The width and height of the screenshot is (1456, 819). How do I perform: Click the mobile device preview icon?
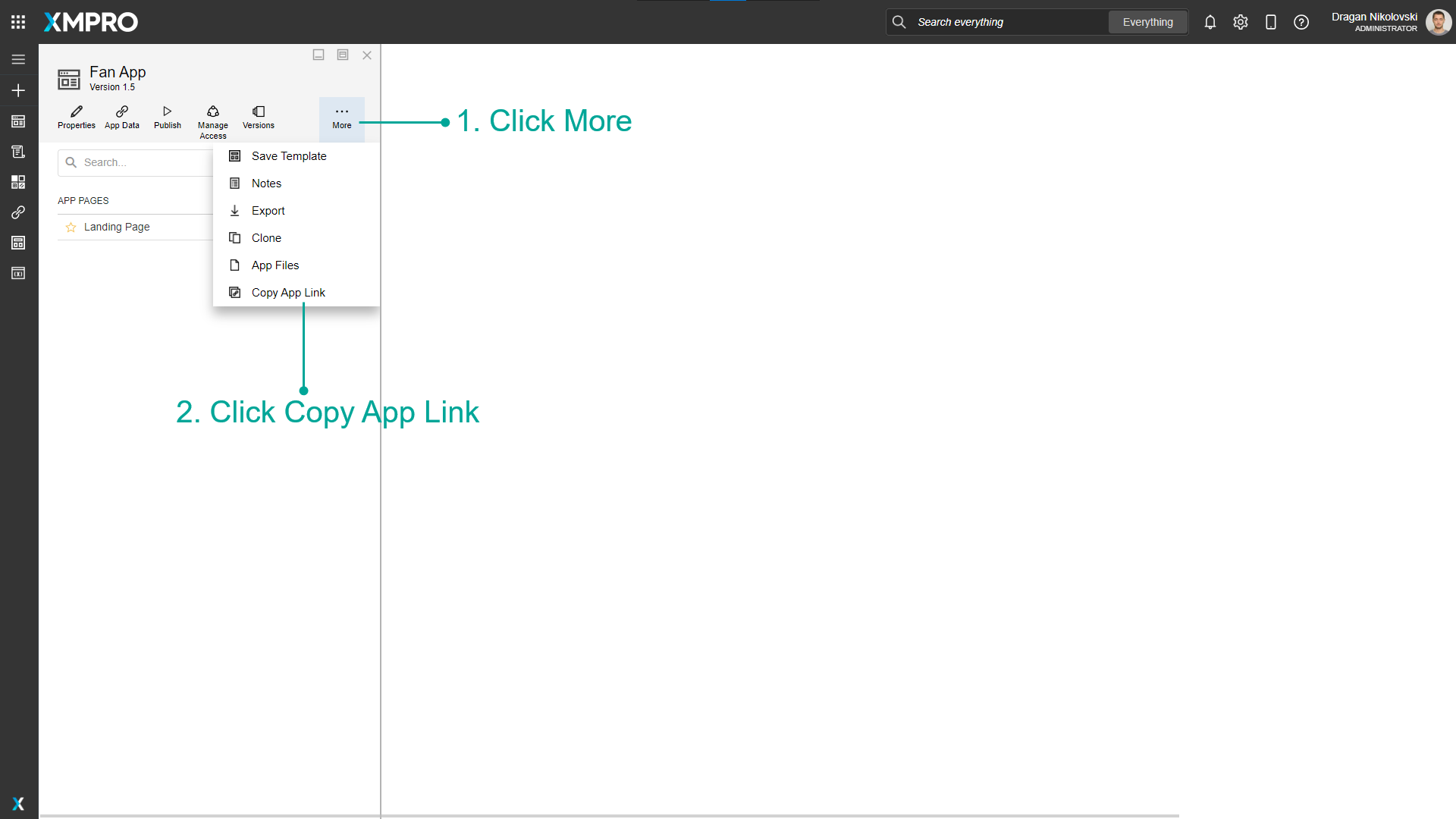[1271, 22]
